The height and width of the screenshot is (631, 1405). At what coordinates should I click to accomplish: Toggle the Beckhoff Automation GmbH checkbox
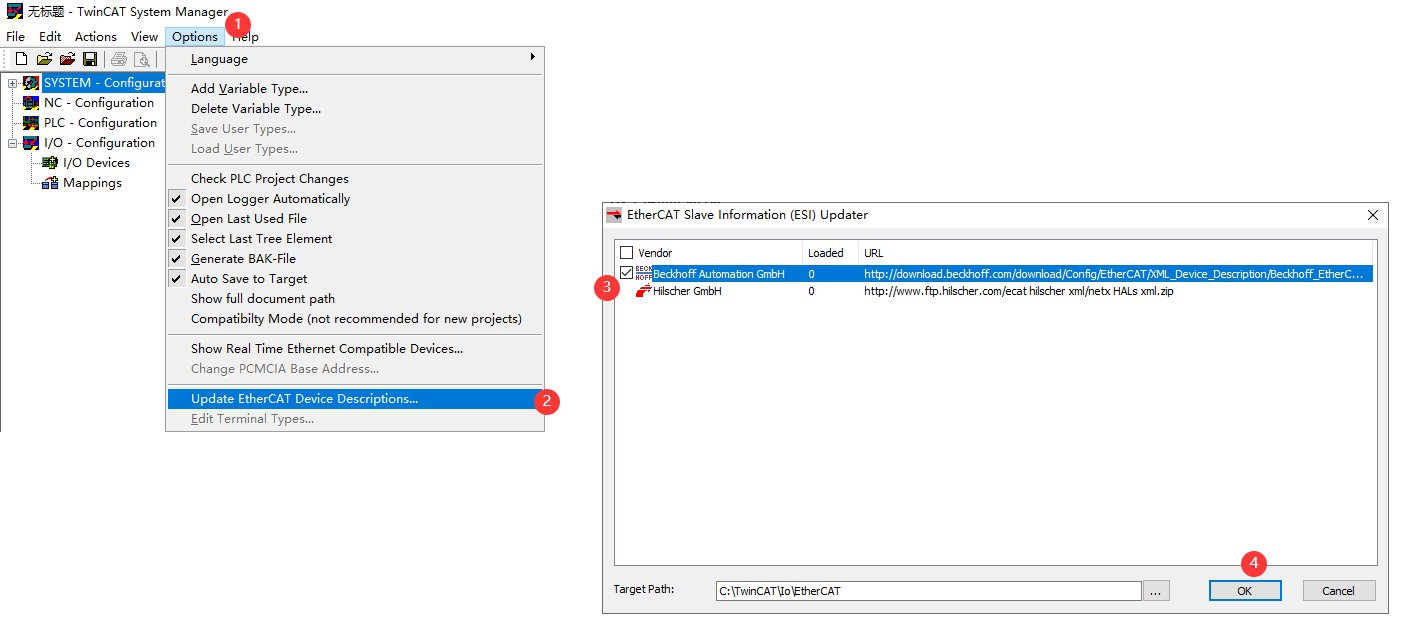[626, 273]
